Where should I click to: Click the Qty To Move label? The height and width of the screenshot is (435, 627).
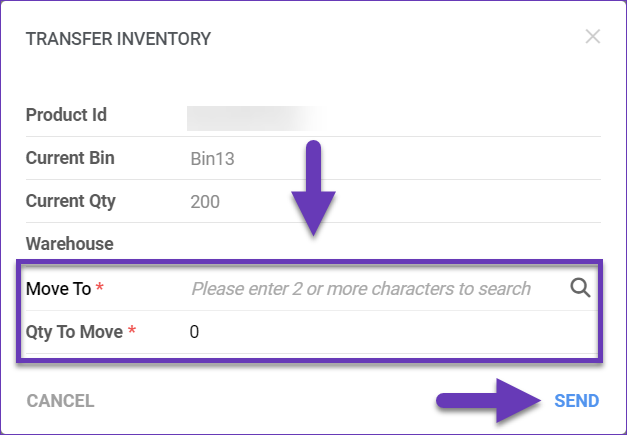coord(72,331)
